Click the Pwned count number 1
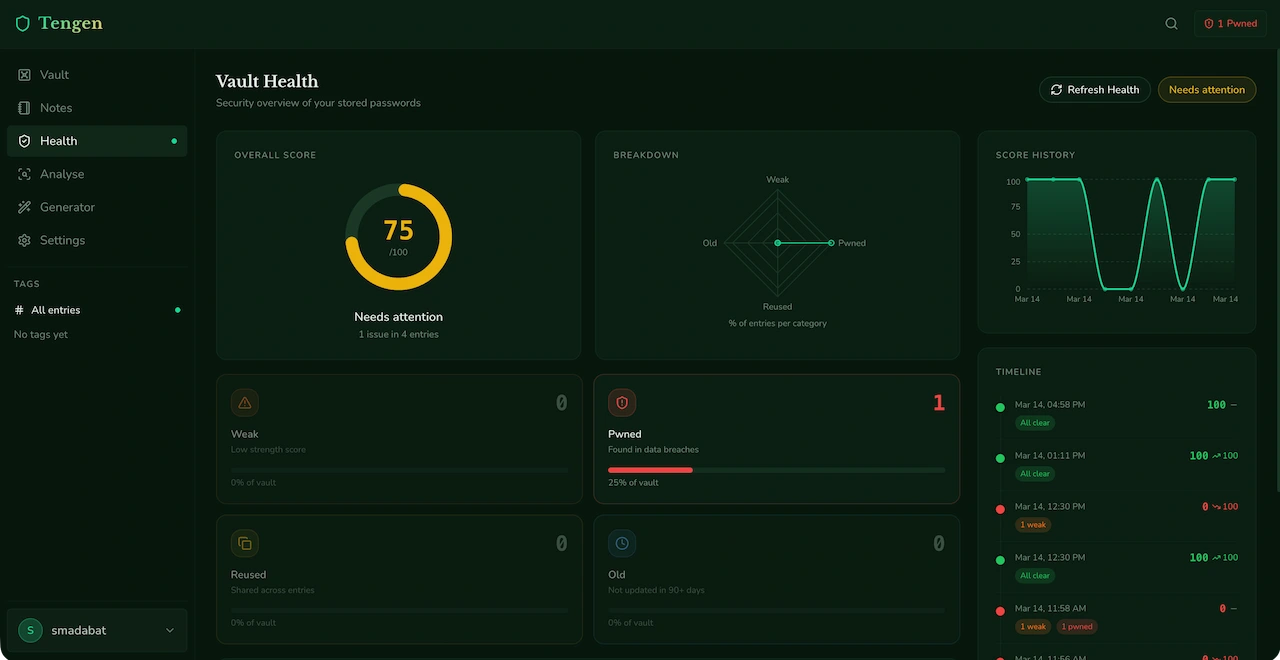The width and height of the screenshot is (1280, 660). pos(939,403)
